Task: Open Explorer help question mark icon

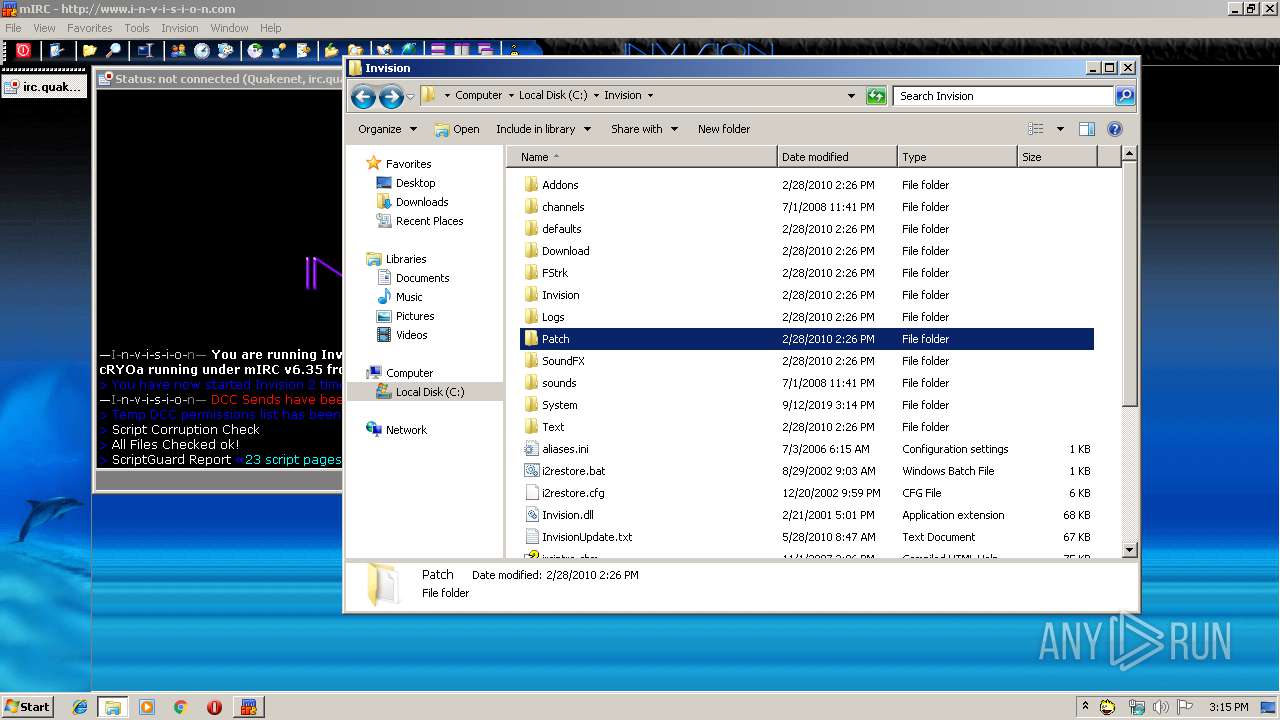Action: pyautogui.click(x=1115, y=129)
